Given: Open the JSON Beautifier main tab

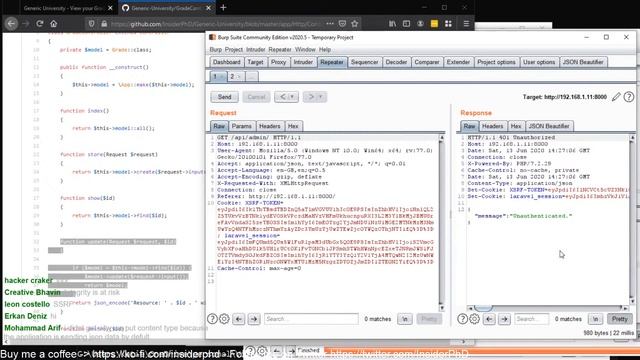Looking at the screenshot, I should pyautogui.click(x=583, y=62).
